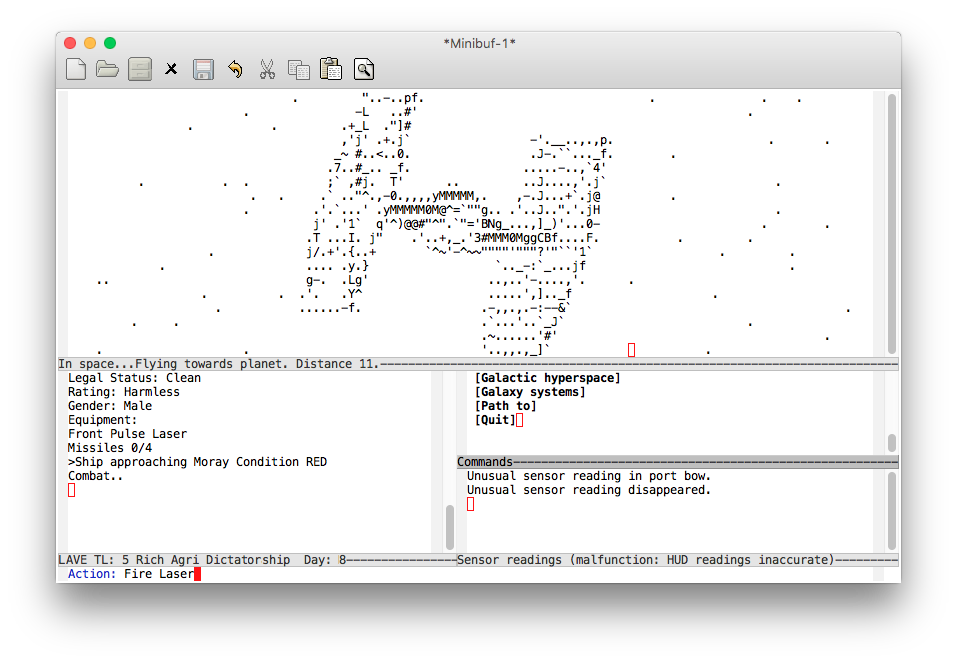Click the 'Rating: Harmless' line

pyautogui.click(x=124, y=392)
